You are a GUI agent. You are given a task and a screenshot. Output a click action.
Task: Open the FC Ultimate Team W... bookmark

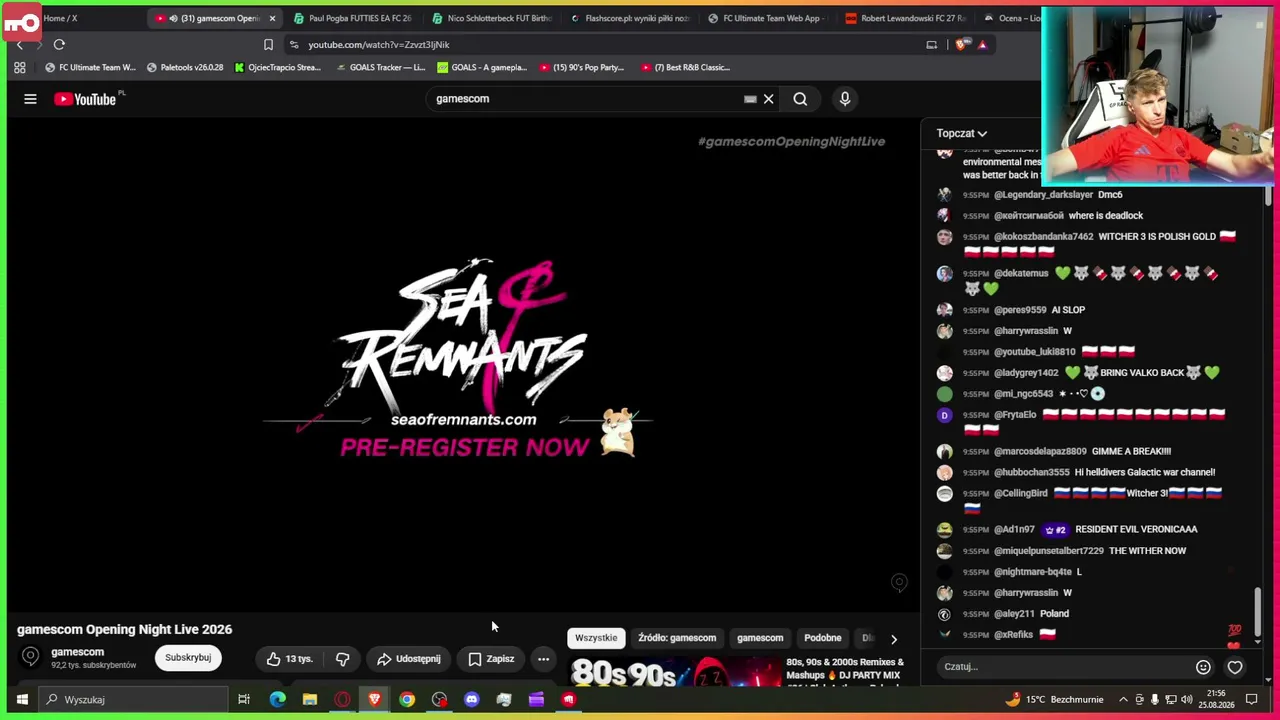coord(90,68)
